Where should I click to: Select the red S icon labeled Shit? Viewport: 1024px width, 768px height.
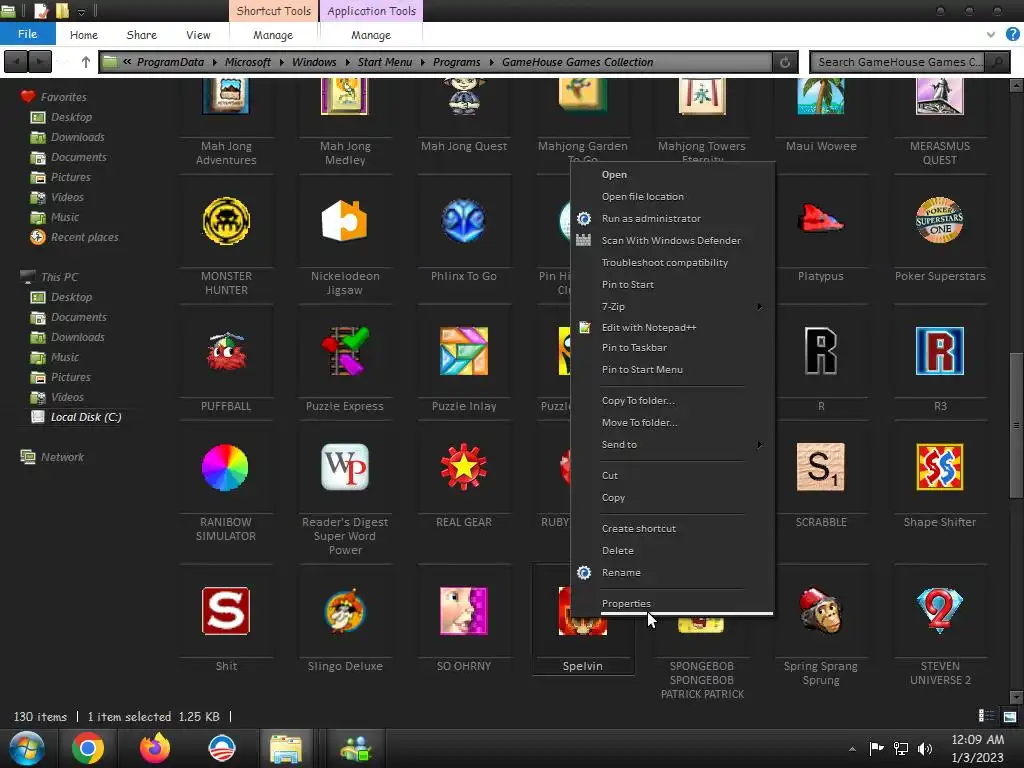click(226, 611)
